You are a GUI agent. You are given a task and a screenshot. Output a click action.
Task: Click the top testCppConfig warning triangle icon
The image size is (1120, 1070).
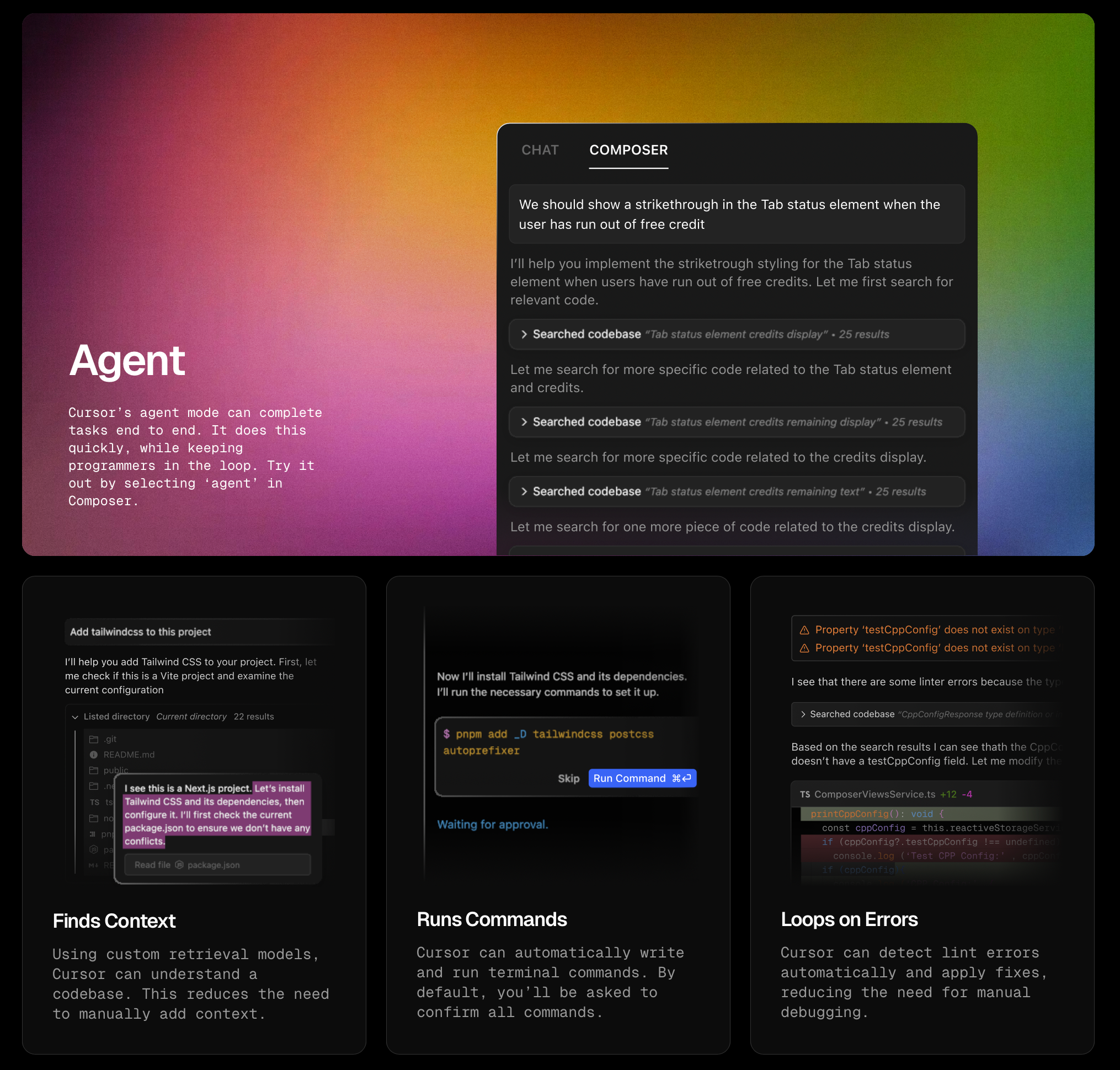coord(804,630)
